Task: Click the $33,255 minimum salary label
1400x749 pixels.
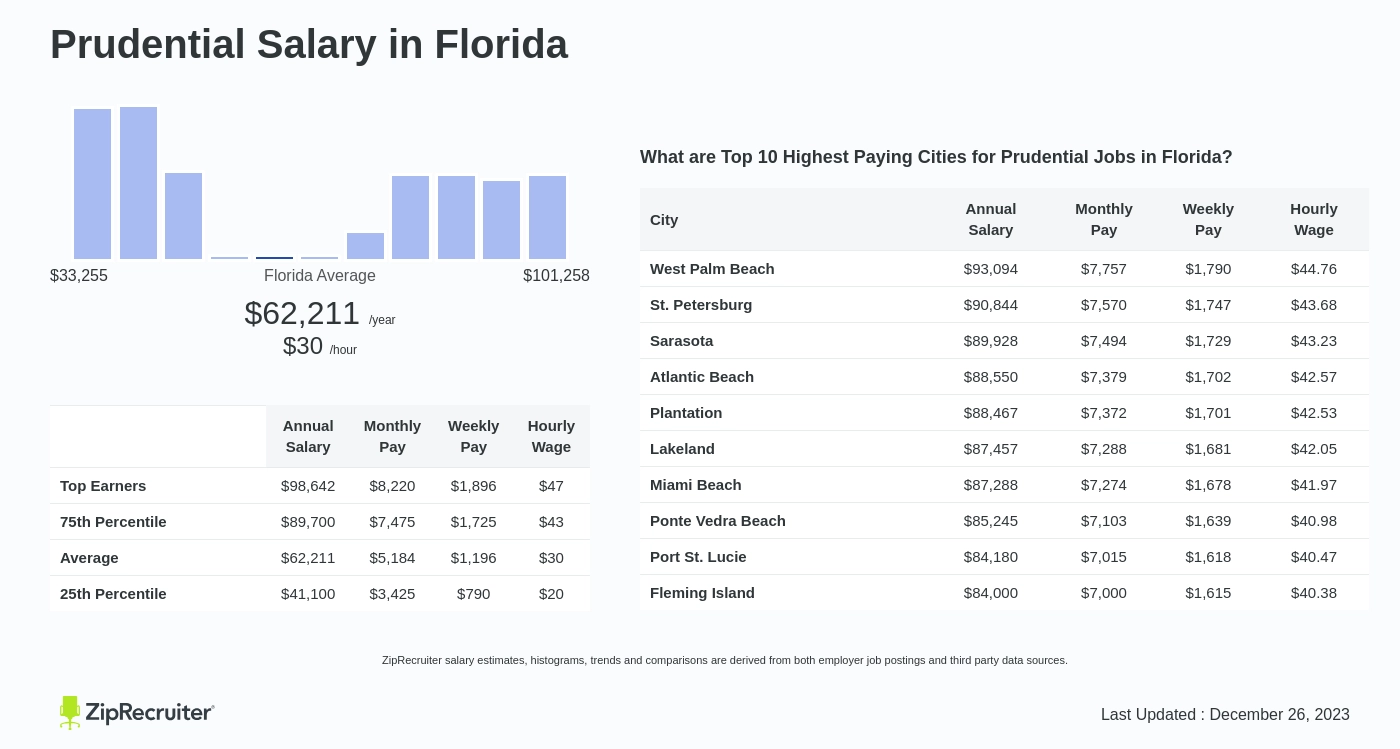Action: coord(79,276)
